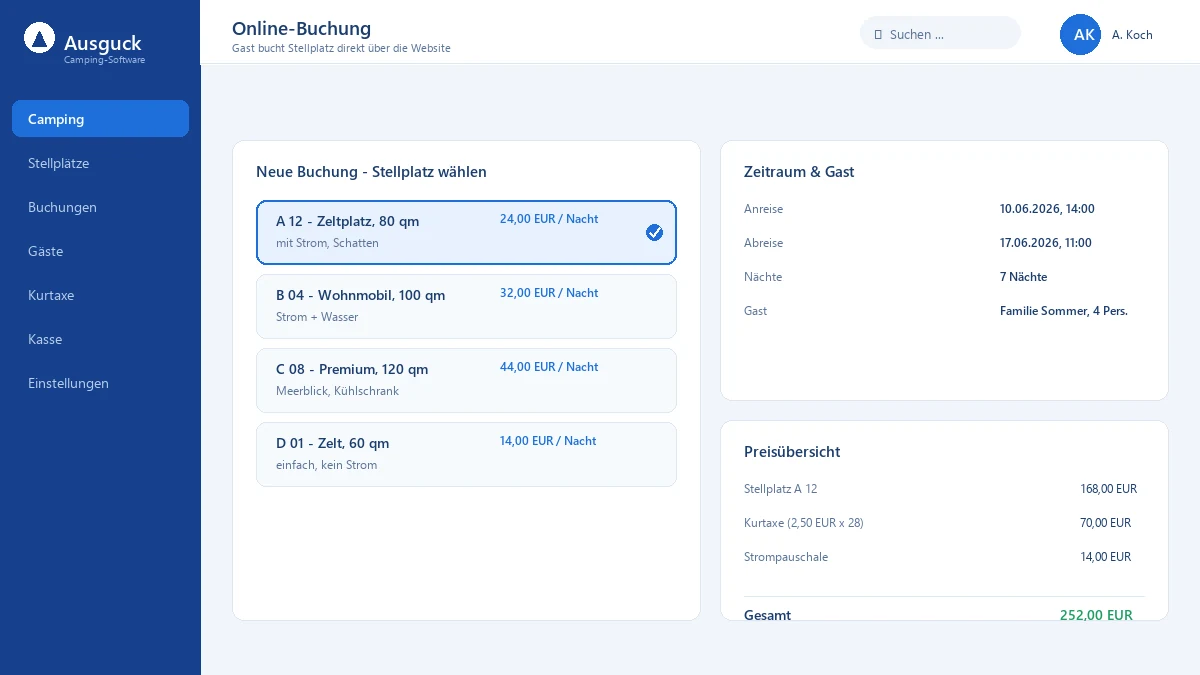Focus the Suchen search field
Screen dimensions: 1200x675
[940, 33]
